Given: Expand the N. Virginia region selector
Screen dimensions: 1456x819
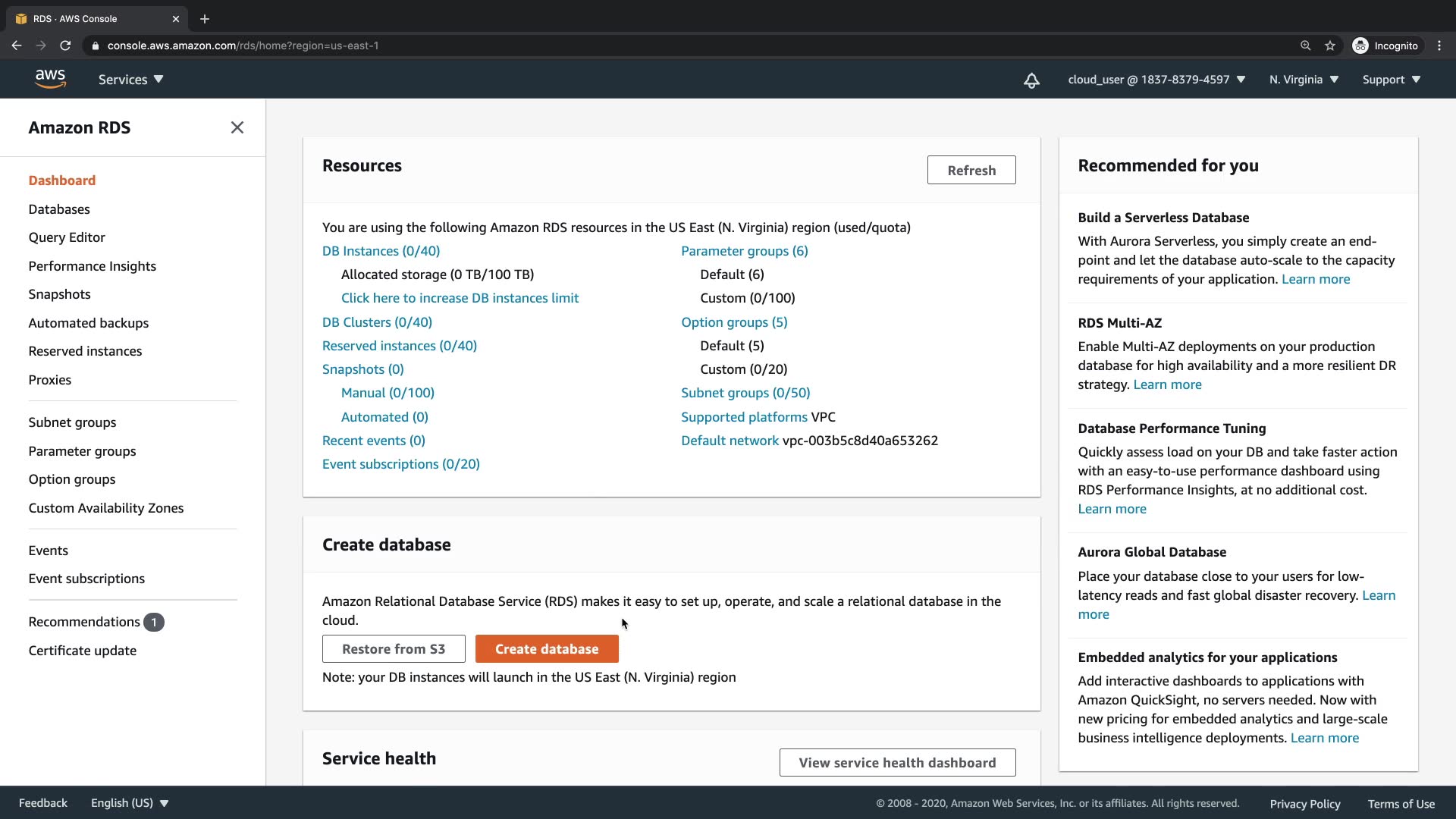Looking at the screenshot, I should coord(1304,80).
